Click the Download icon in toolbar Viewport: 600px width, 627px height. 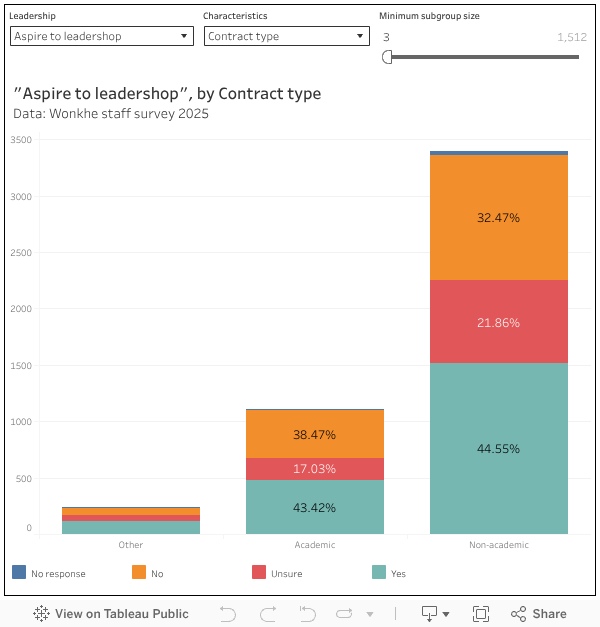pyautogui.click(x=429, y=614)
